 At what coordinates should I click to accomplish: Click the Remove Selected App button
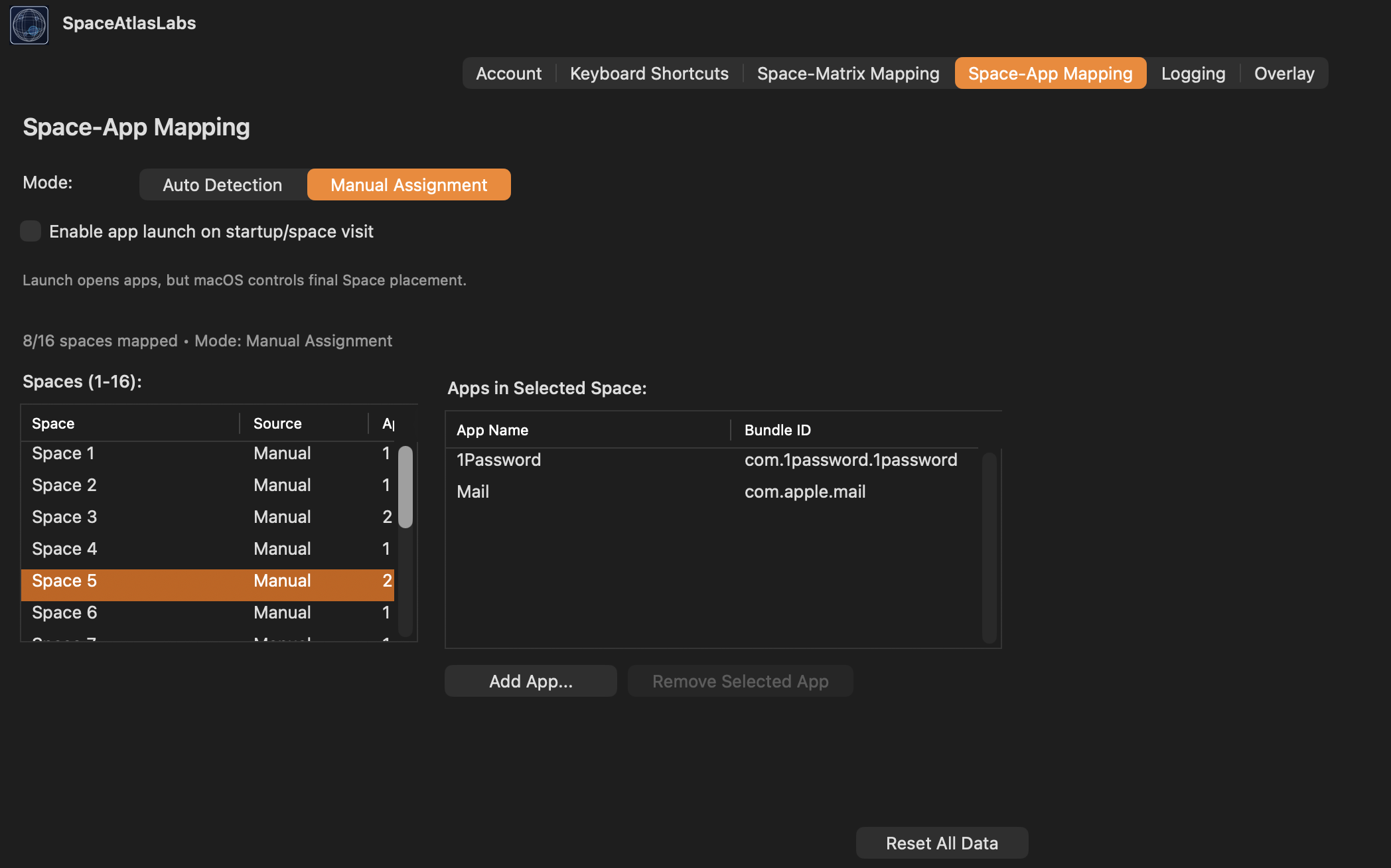pos(740,680)
